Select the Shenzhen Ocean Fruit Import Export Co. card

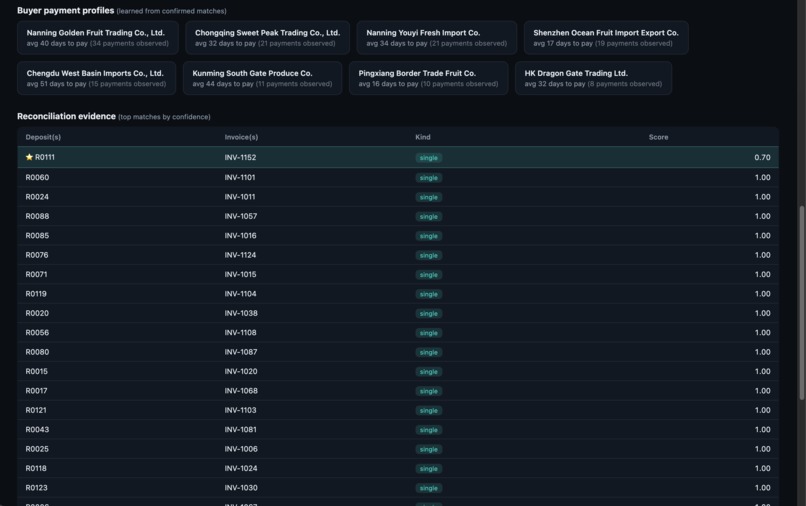[x=606, y=38]
